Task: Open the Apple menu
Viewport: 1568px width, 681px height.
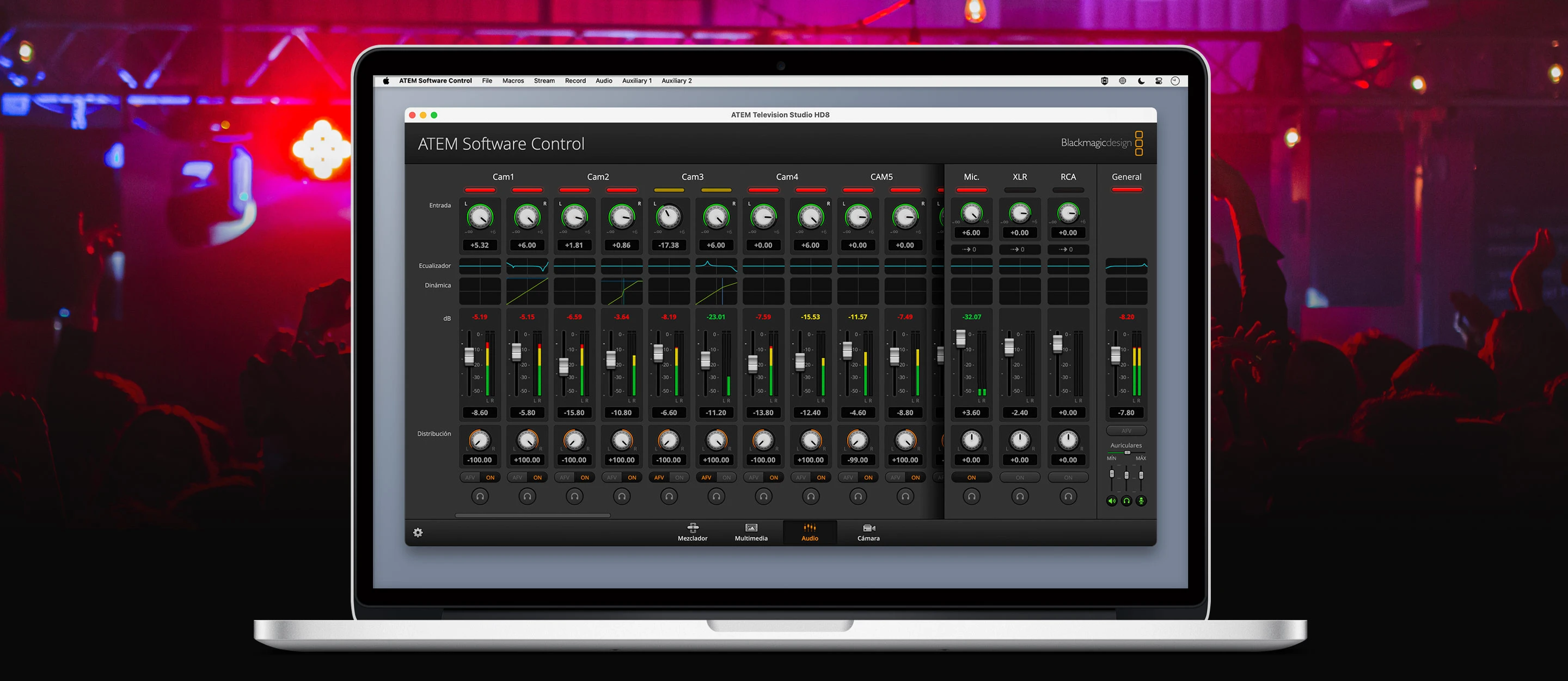Action: [x=386, y=81]
